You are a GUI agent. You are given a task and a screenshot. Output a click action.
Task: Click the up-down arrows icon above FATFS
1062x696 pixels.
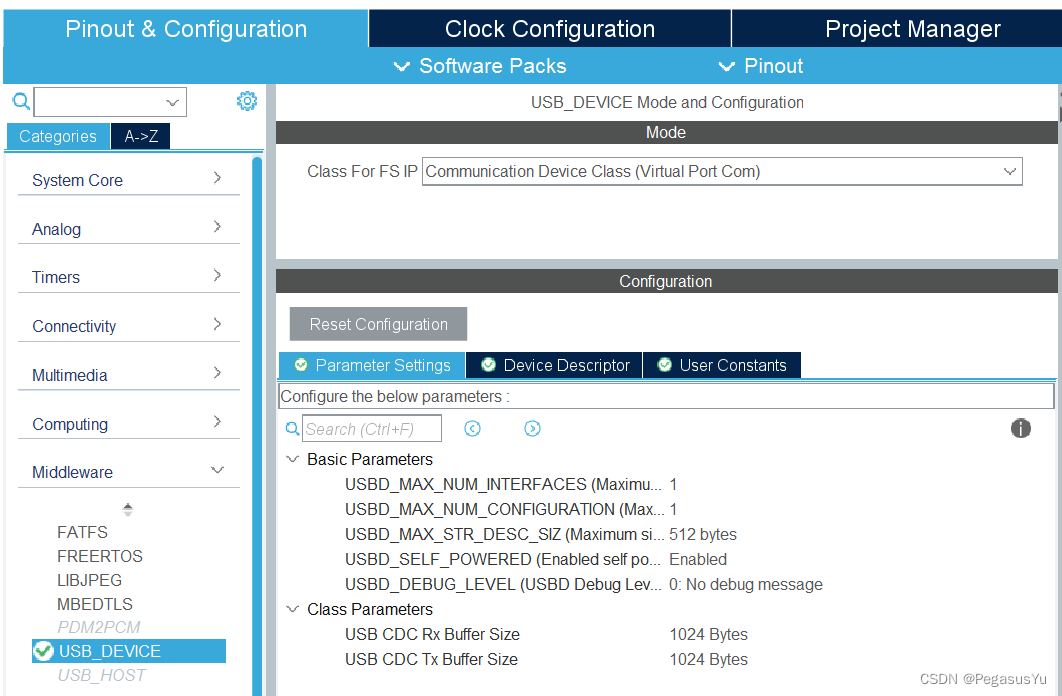[x=127, y=509]
